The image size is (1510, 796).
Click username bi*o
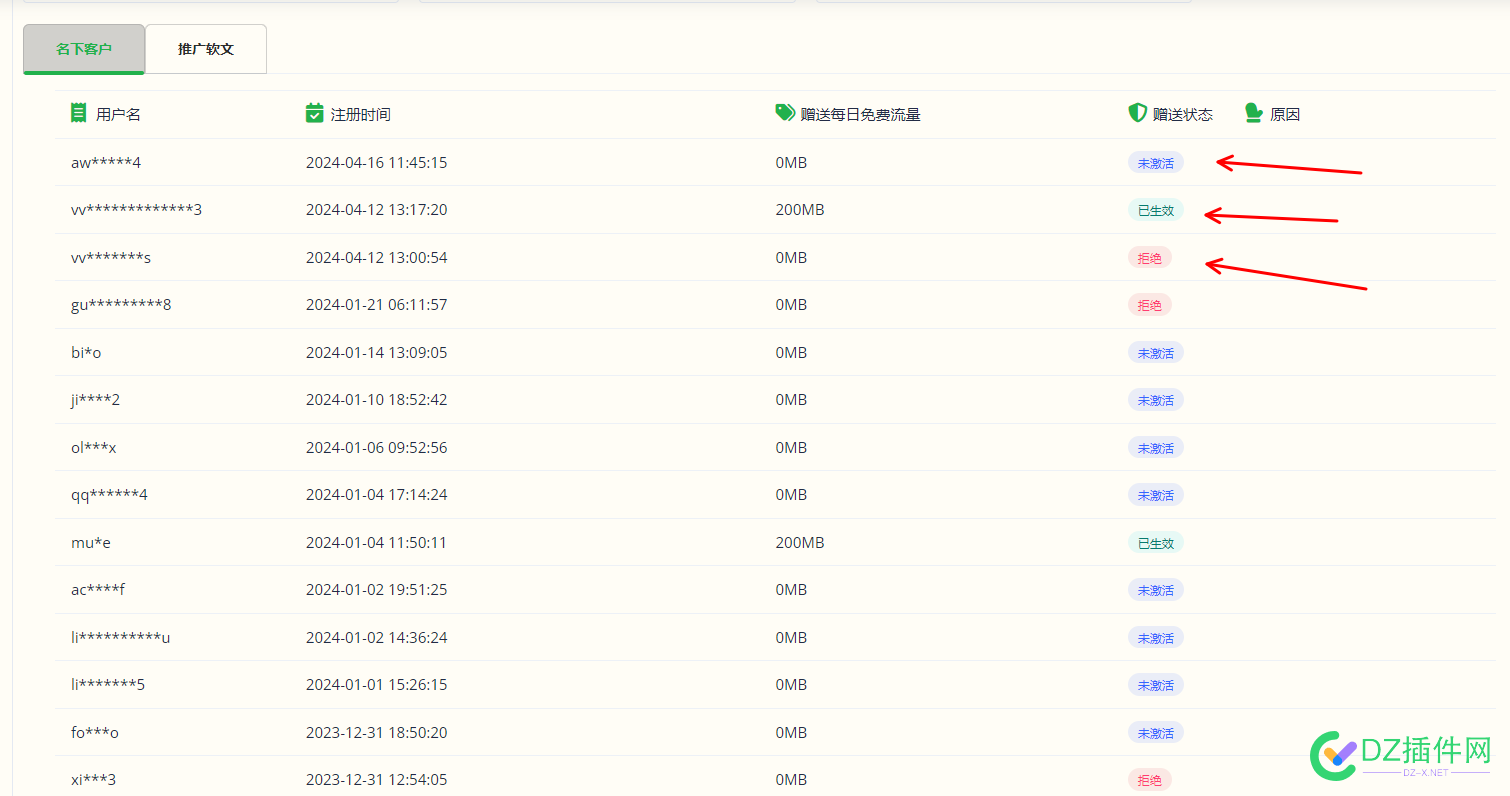click(86, 352)
